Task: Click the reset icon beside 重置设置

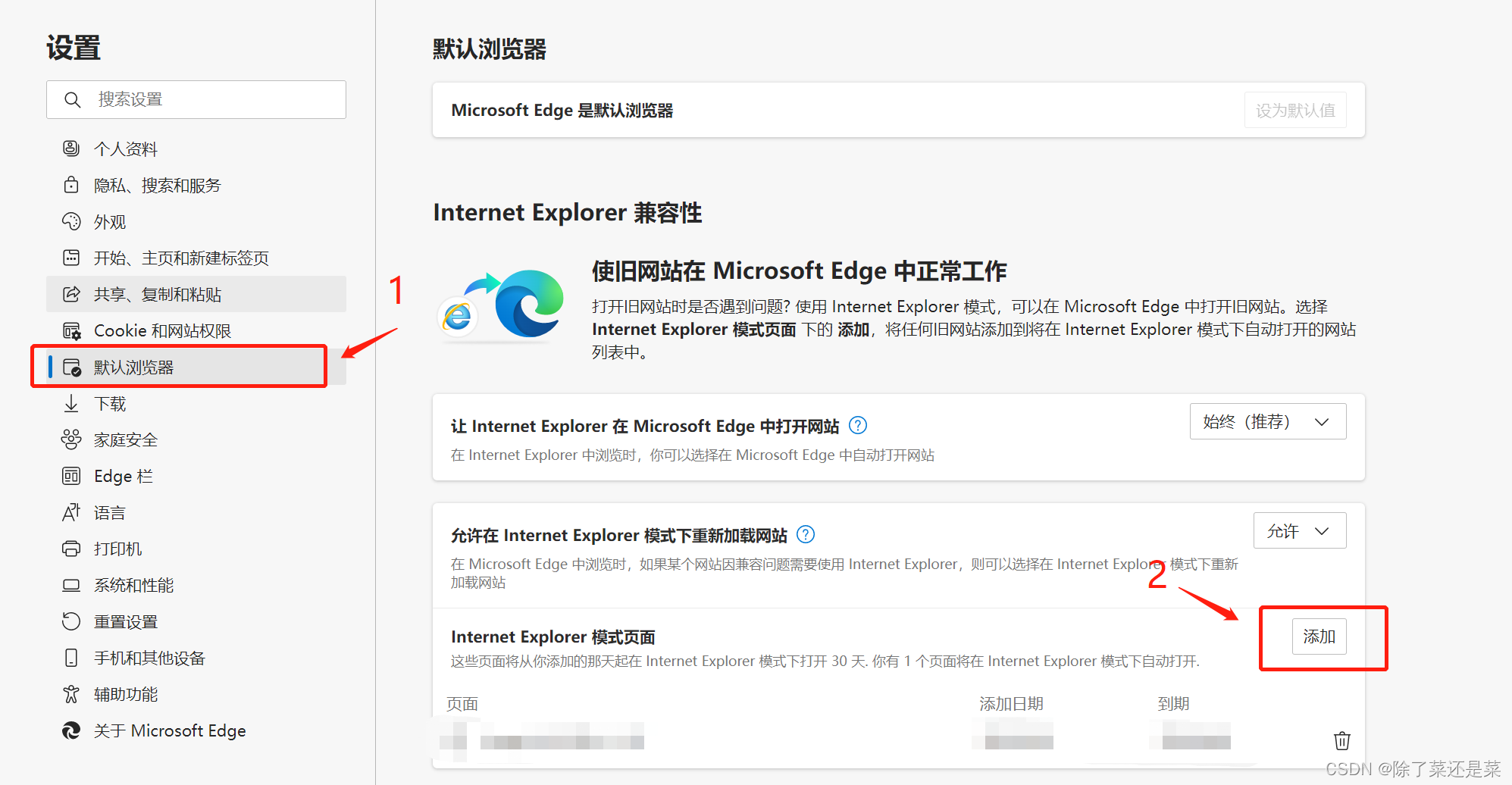Action: click(x=71, y=621)
